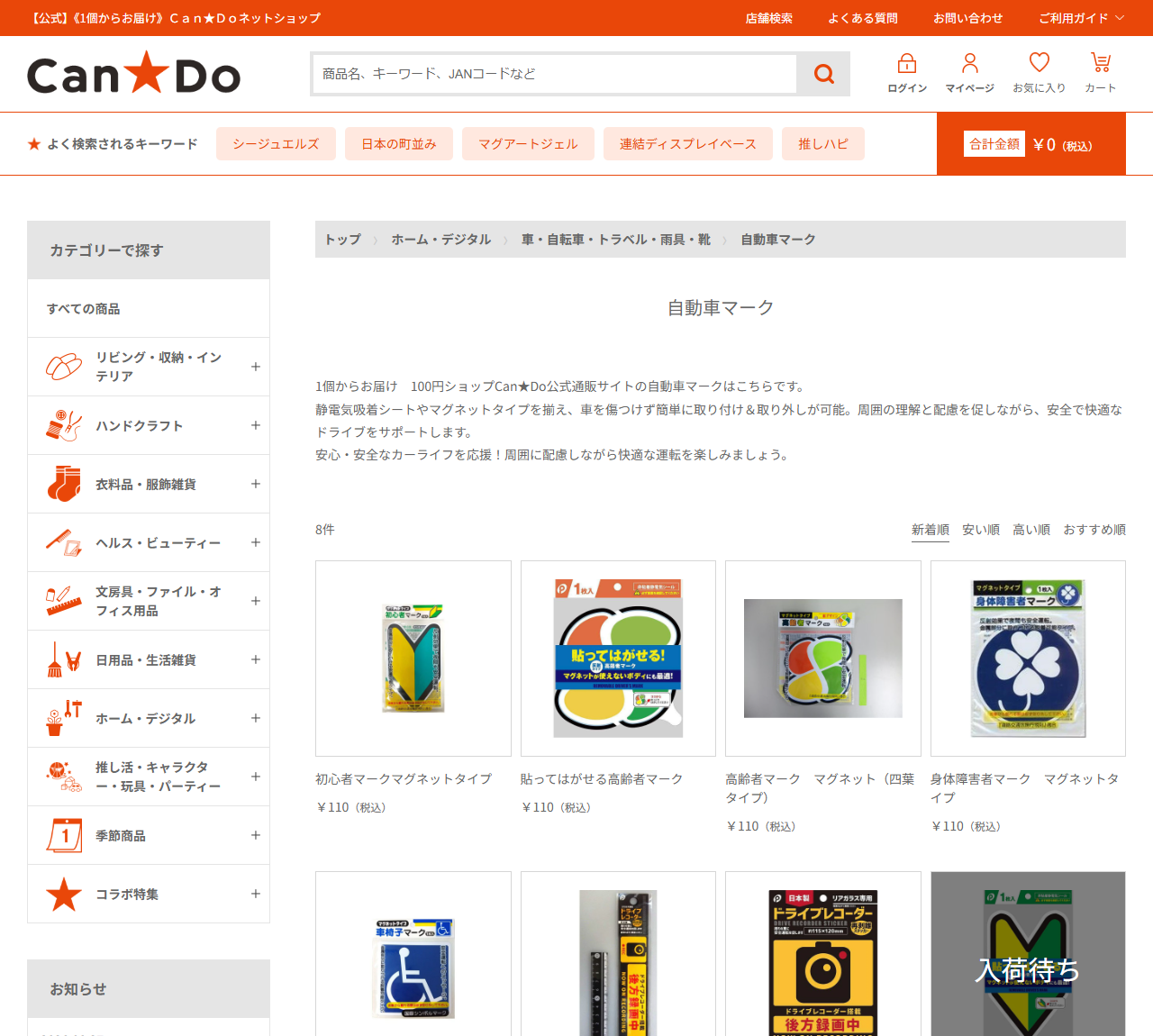Open the ご利用ガイド dropdown
Screen dimensions: 1153x1036
[1081, 18]
